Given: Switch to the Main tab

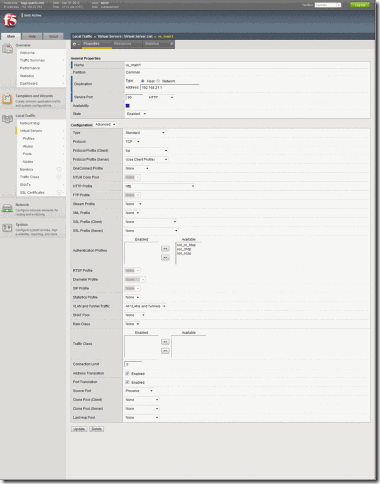Looking at the screenshot, I should 11,36.
